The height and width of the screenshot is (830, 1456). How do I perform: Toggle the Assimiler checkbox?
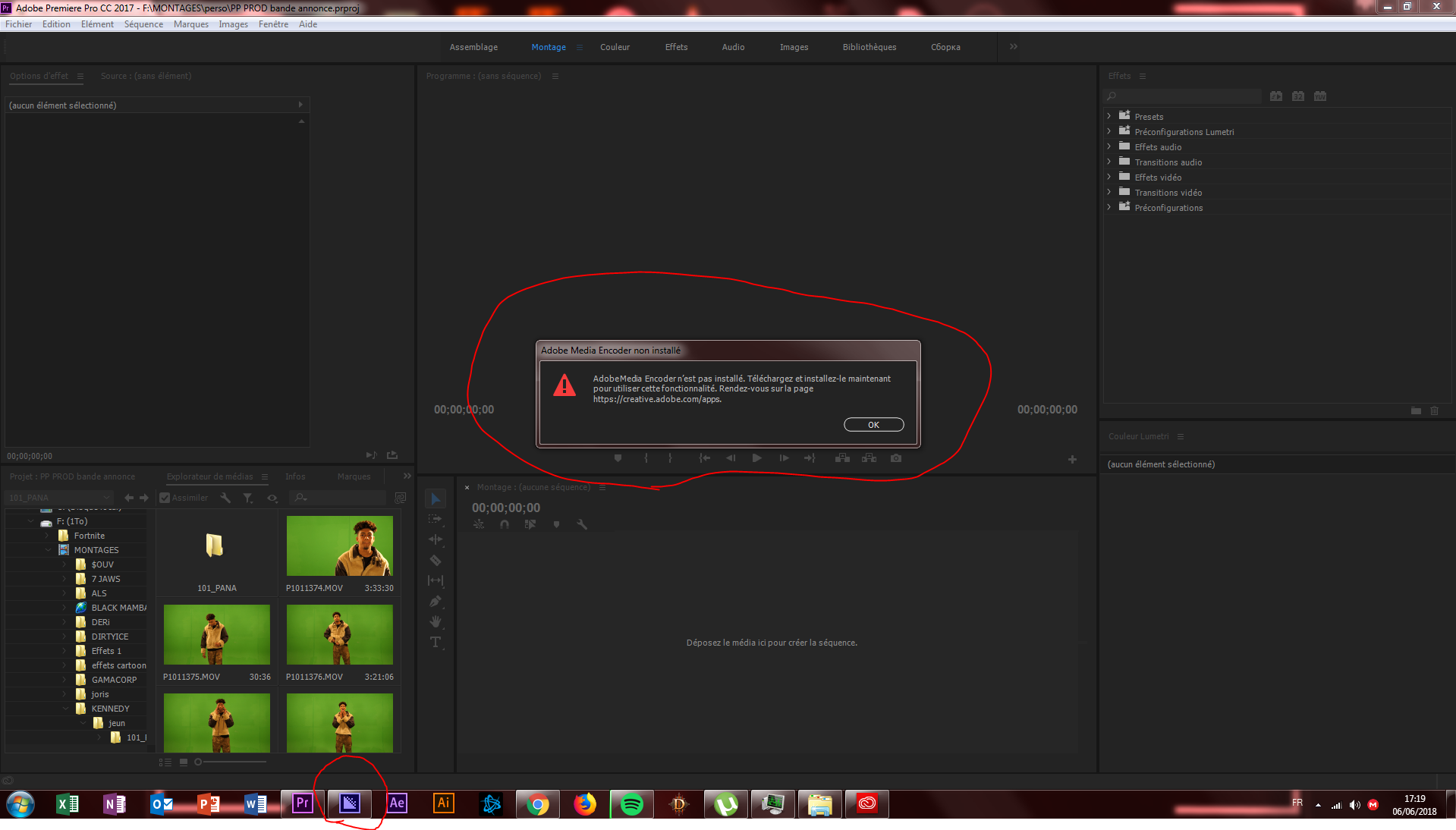[165, 498]
